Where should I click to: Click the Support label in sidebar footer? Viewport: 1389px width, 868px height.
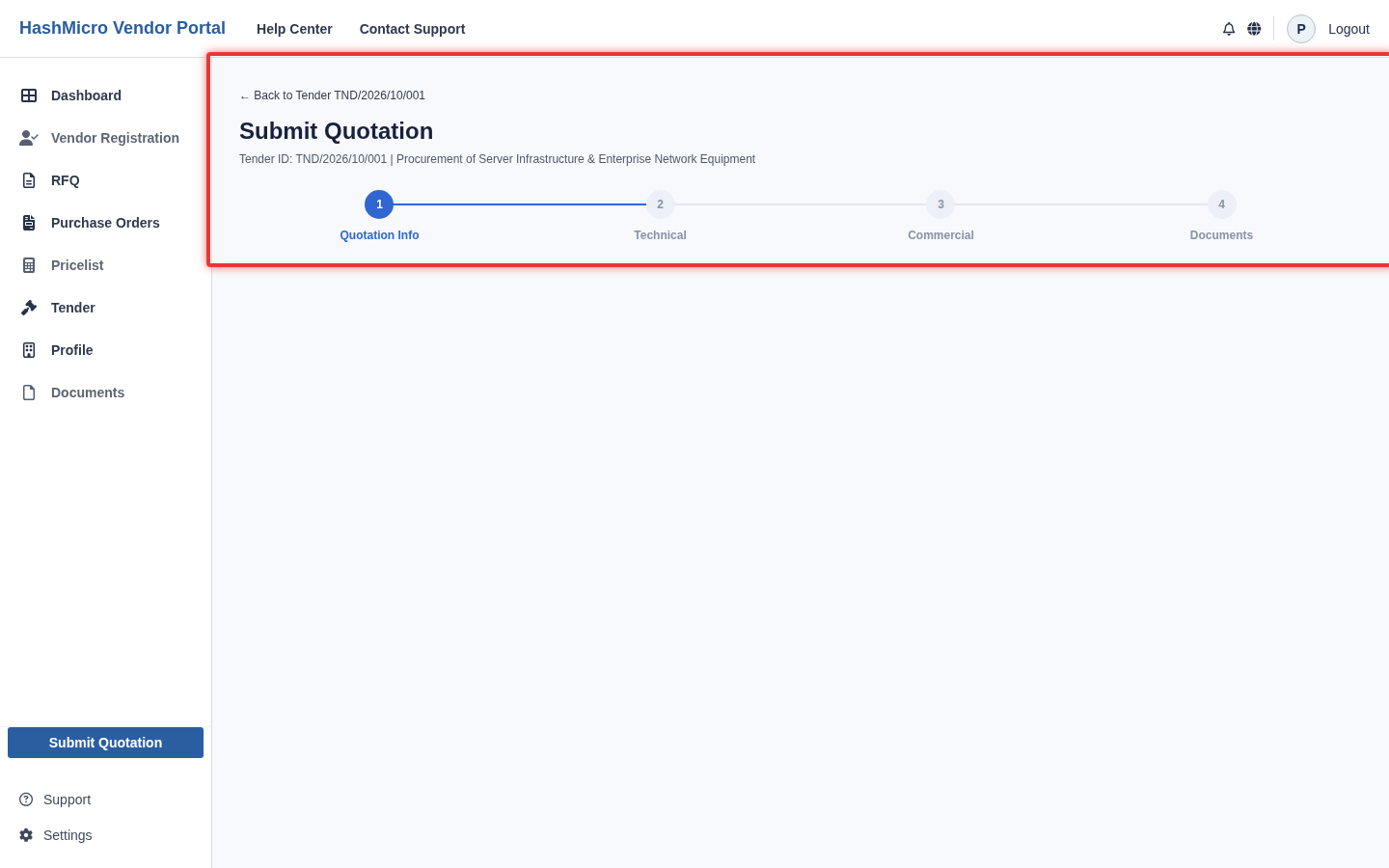[x=67, y=800]
